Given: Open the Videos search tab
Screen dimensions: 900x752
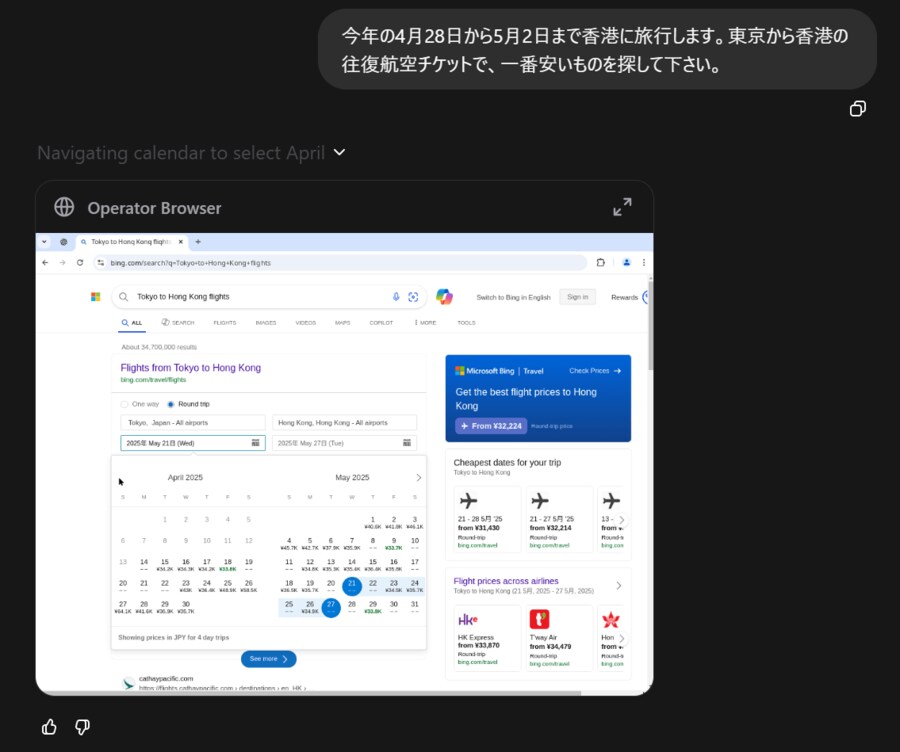Looking at the screenshot, I should (x=305, y=323).
